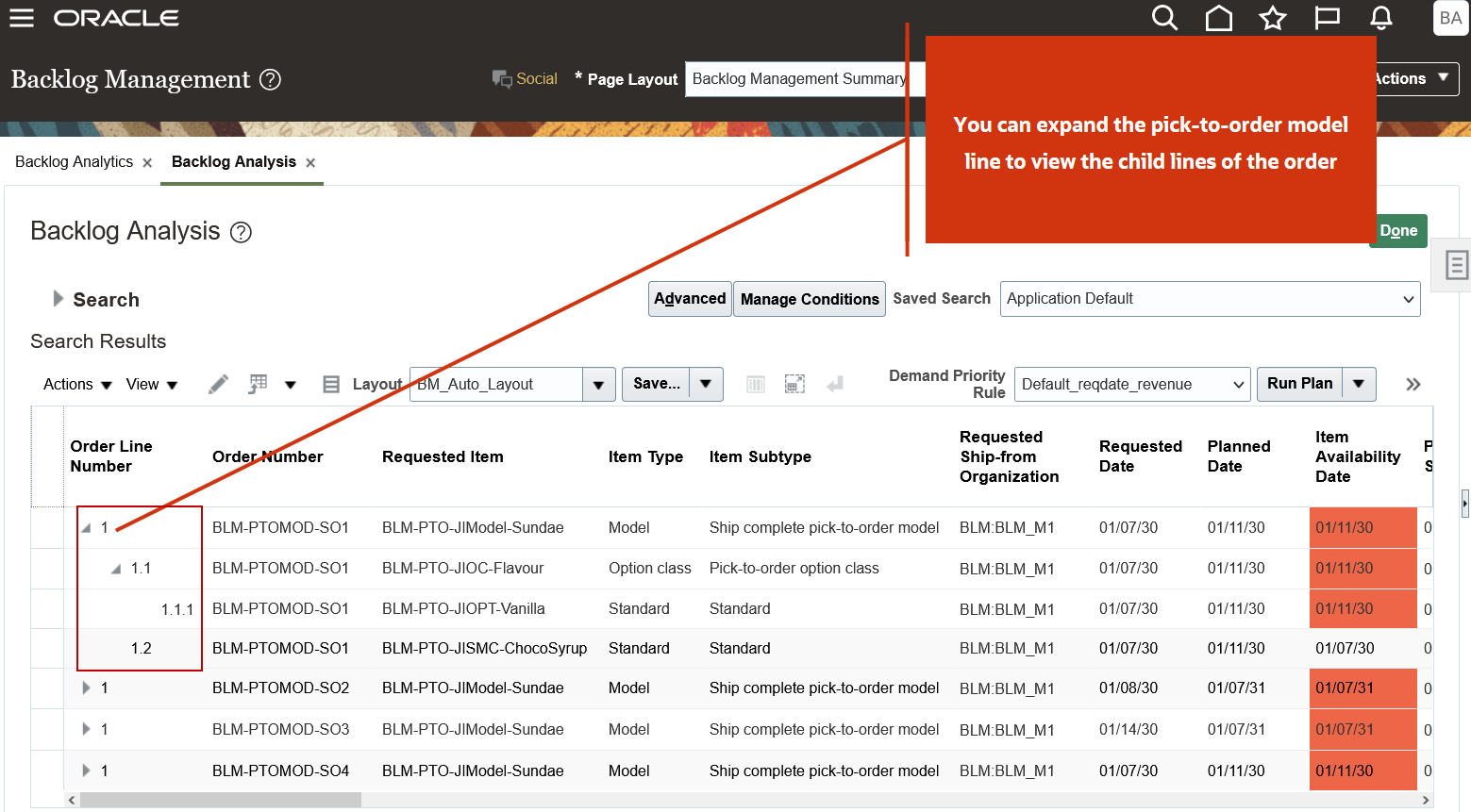Open the Actions menu in table toolbar
The height and width of the screenshot is (812, 1471).
tap(77, 384)
